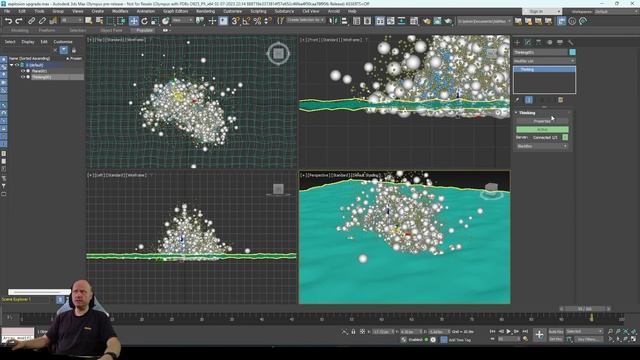Toggle the Window/Crossing selection icon
This screenshot has height=360, width=640.
tap(121, 21)
